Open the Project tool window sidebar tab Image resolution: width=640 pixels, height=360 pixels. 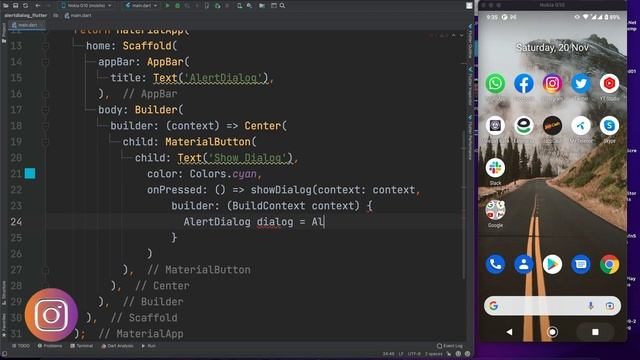pyautogui.click(x=4, y=33)
